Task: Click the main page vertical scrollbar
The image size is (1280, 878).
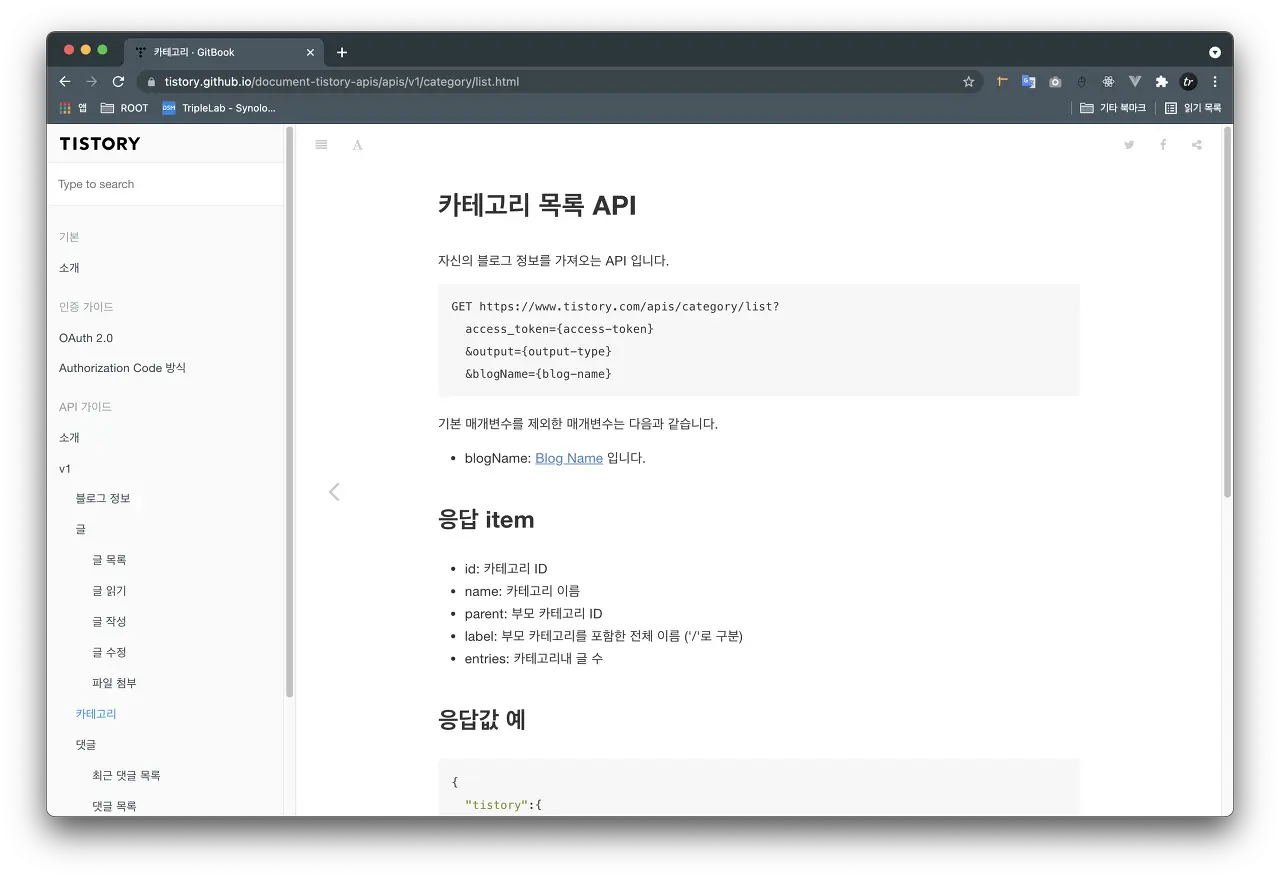Action: pos(1227,312)
